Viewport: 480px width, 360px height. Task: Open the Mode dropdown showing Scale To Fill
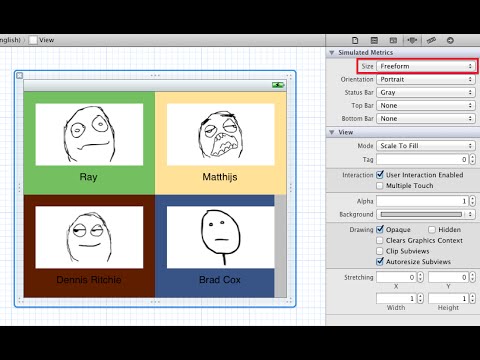pyautogui.click(x=426, y=146)
